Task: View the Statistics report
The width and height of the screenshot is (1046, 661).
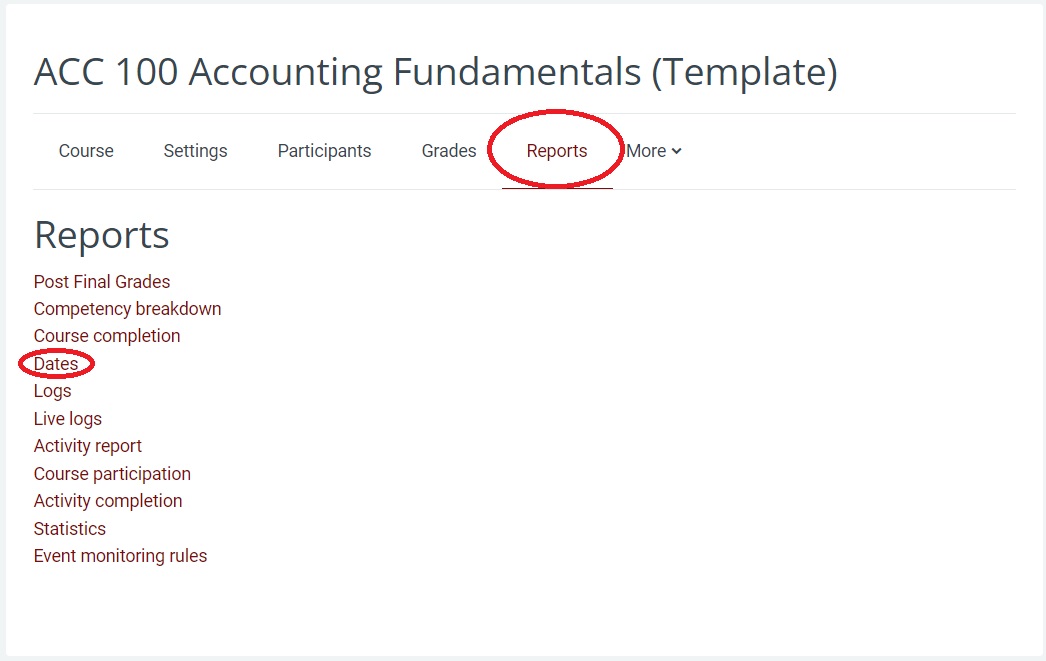Action: (70, 529)
